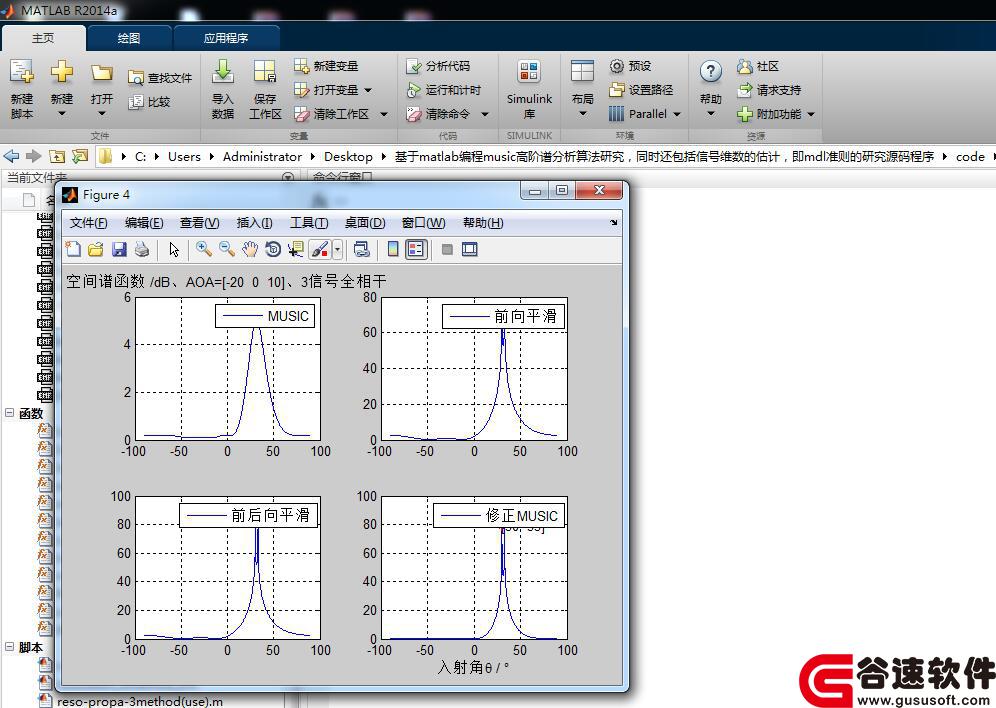The width and height of the screenshot is (996, 708).
Task: Open the 工具(T) menu in Figure 4
Action: [x=309, y=222]
